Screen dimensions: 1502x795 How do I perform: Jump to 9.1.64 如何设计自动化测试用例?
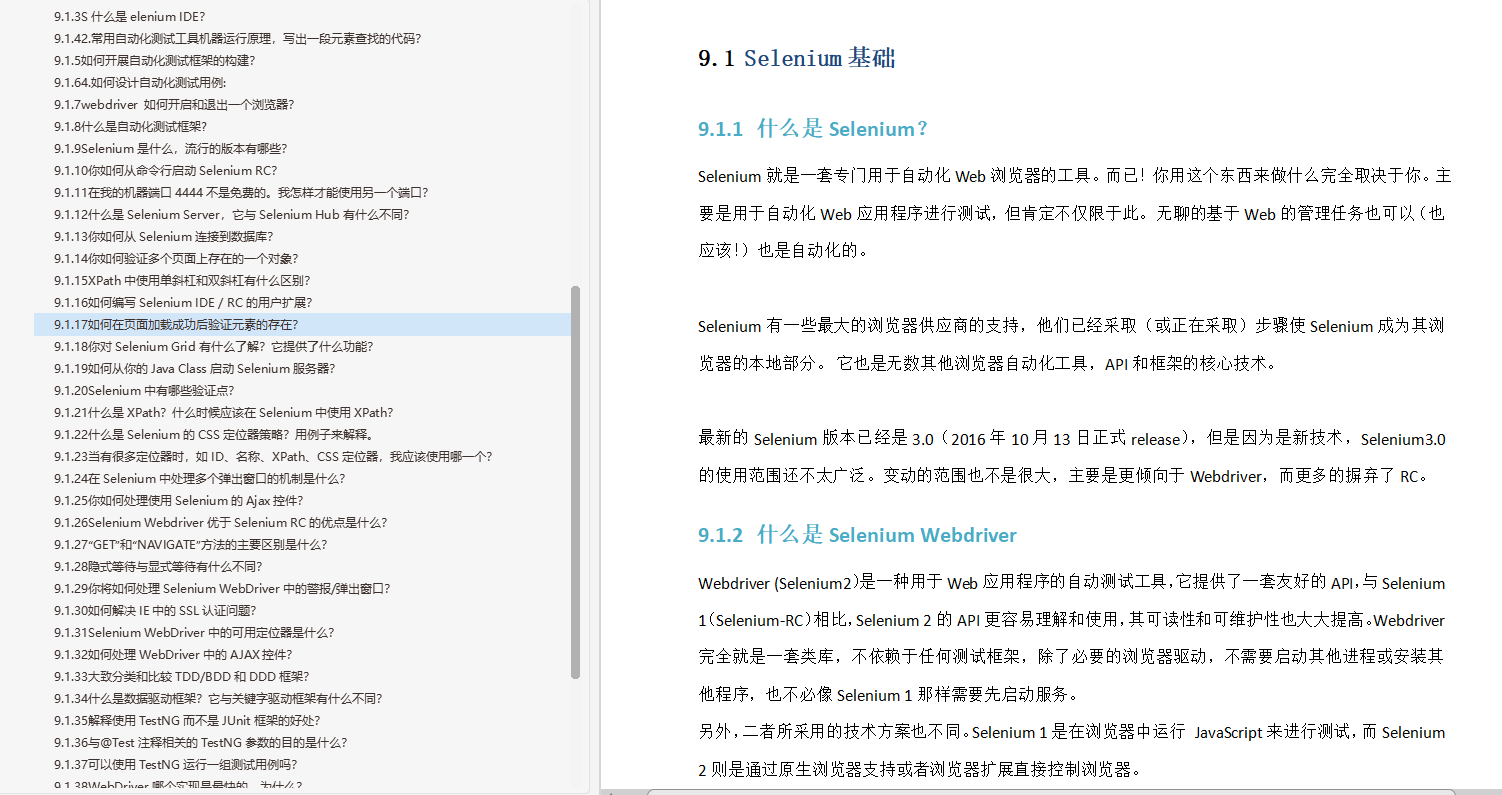(140, 82)
